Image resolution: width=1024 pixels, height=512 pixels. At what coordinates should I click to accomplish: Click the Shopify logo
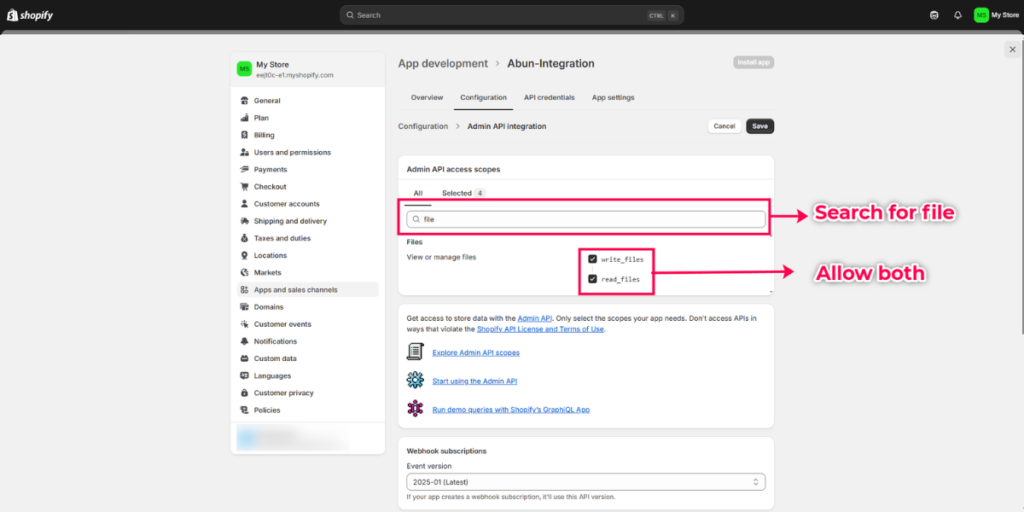(x=30, y=15)
